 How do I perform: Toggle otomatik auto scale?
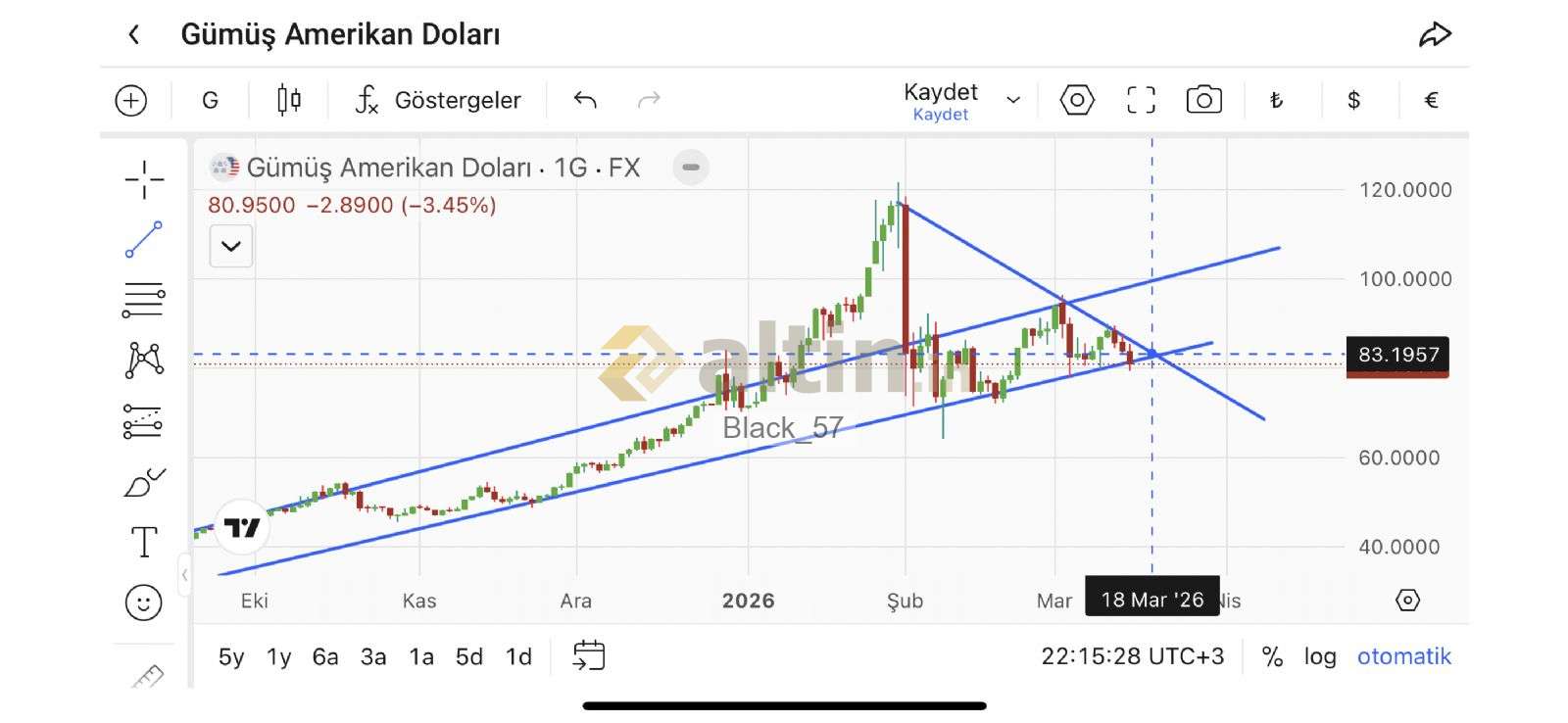pyautogui.click(x=1403, y=656)
